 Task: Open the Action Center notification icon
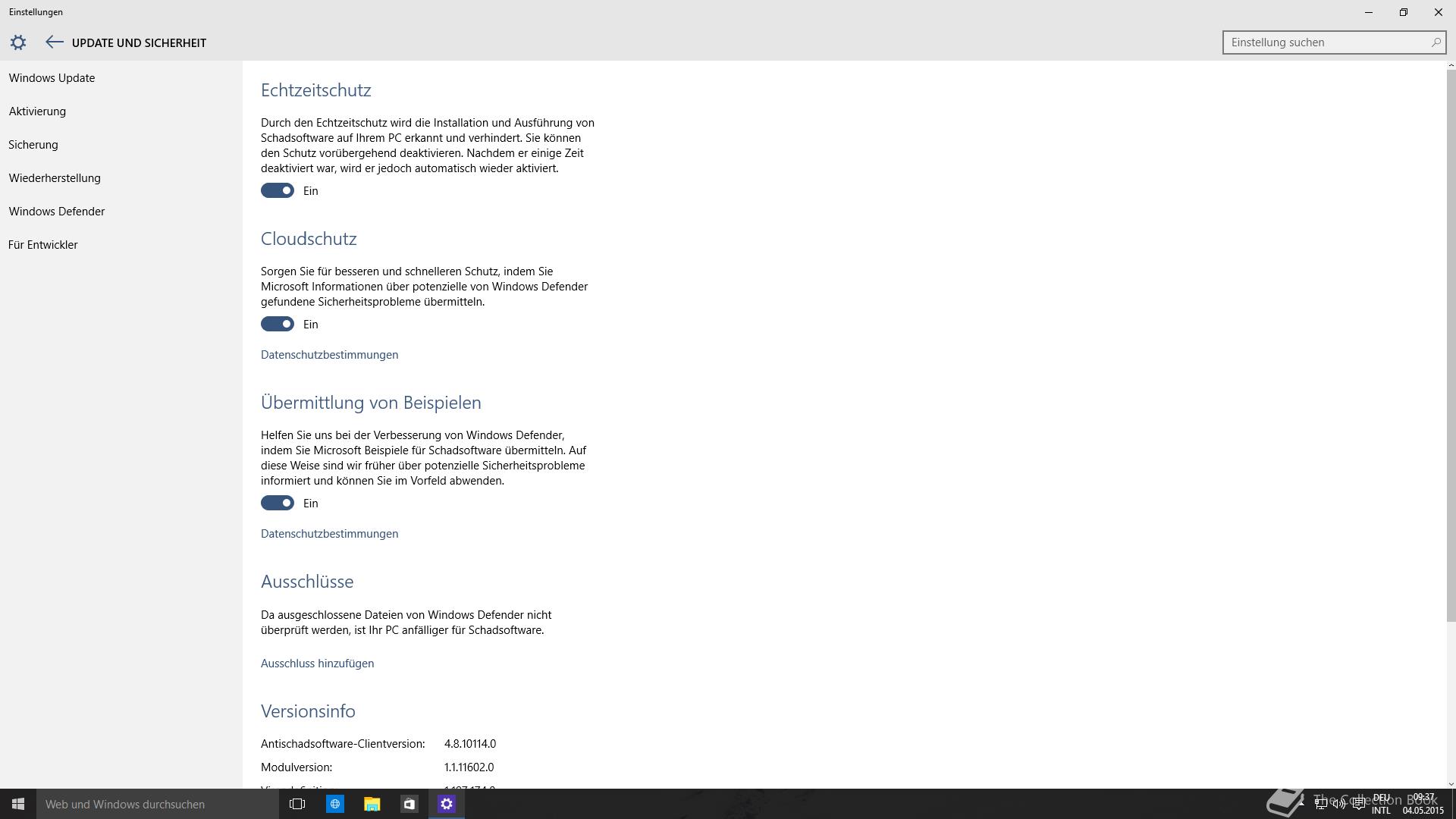click(x=1358, y=804)
